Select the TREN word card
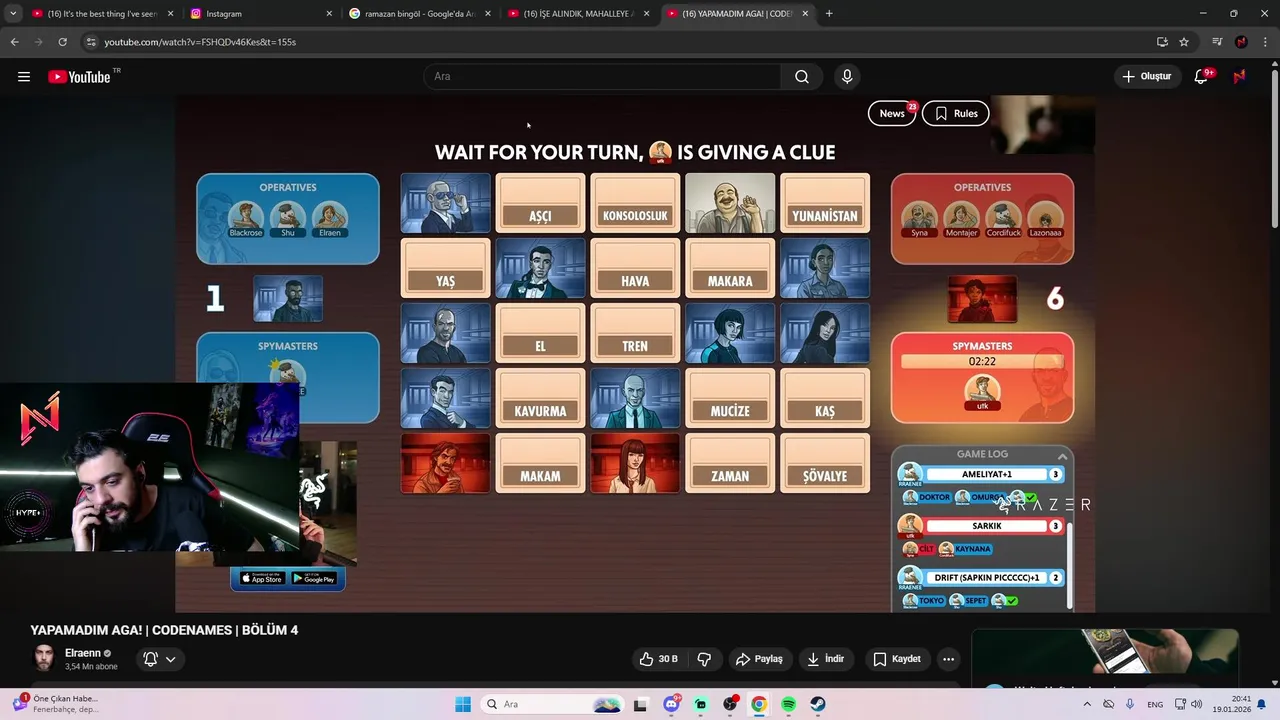 pos(635,334)
